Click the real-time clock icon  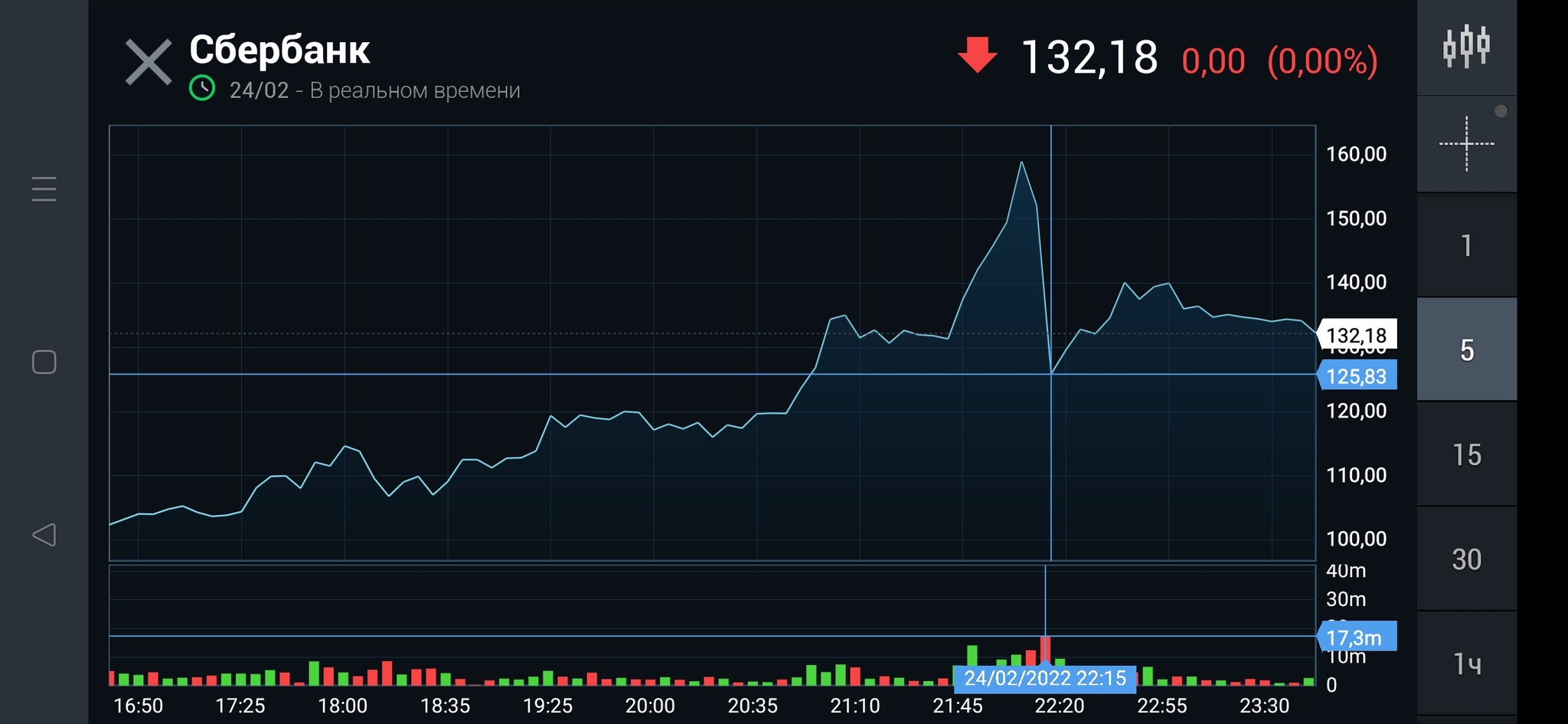coord(202,88)
